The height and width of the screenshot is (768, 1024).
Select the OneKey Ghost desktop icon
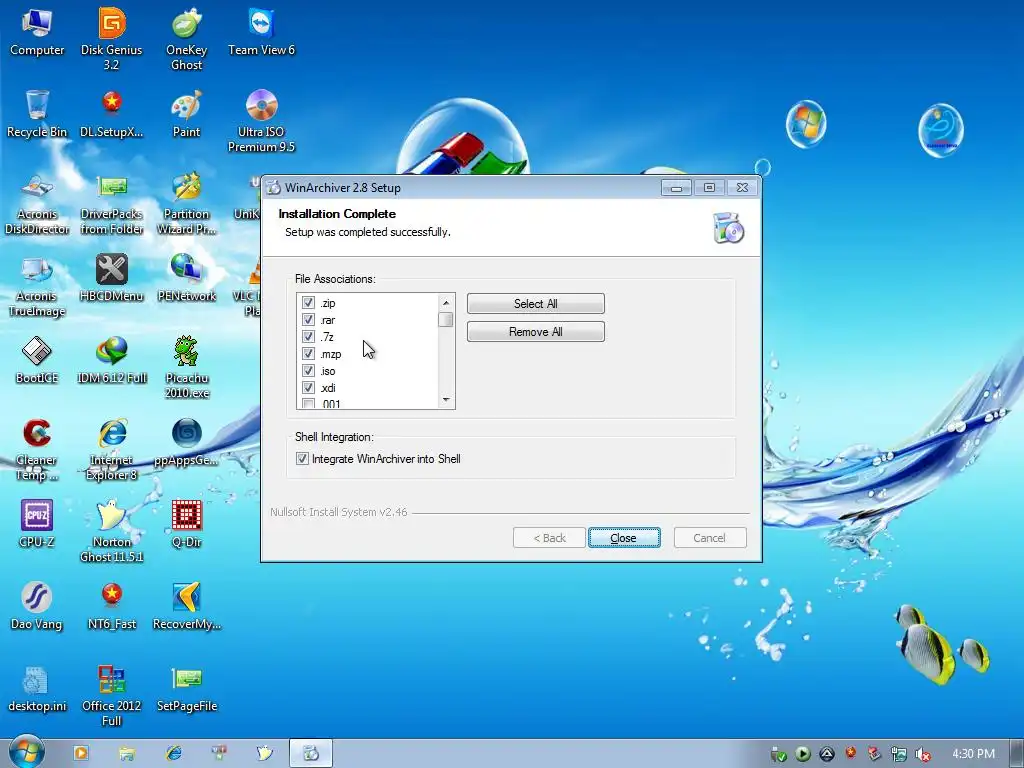pyautogui.click(x=187, y=38)
